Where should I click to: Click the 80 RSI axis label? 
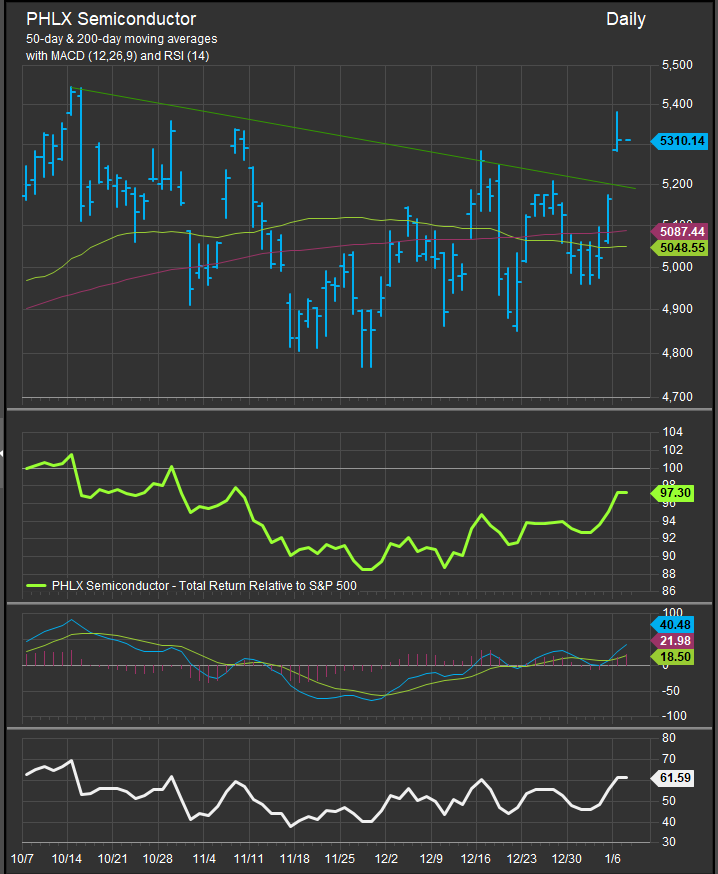pos(669,738)
